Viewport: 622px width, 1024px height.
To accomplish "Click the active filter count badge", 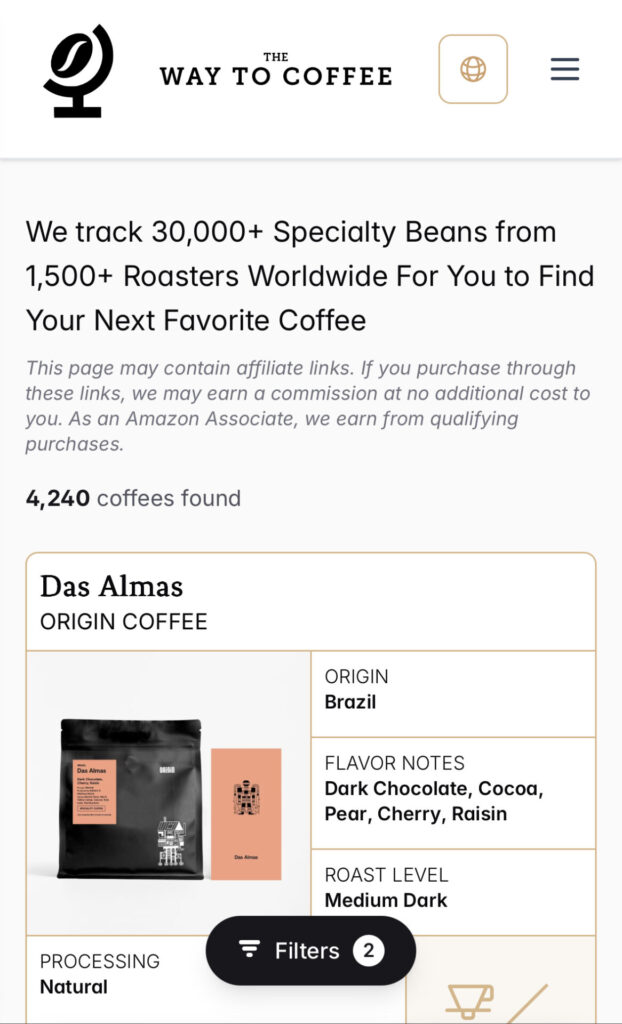I will pyautogui.click(x=368, y=951).
